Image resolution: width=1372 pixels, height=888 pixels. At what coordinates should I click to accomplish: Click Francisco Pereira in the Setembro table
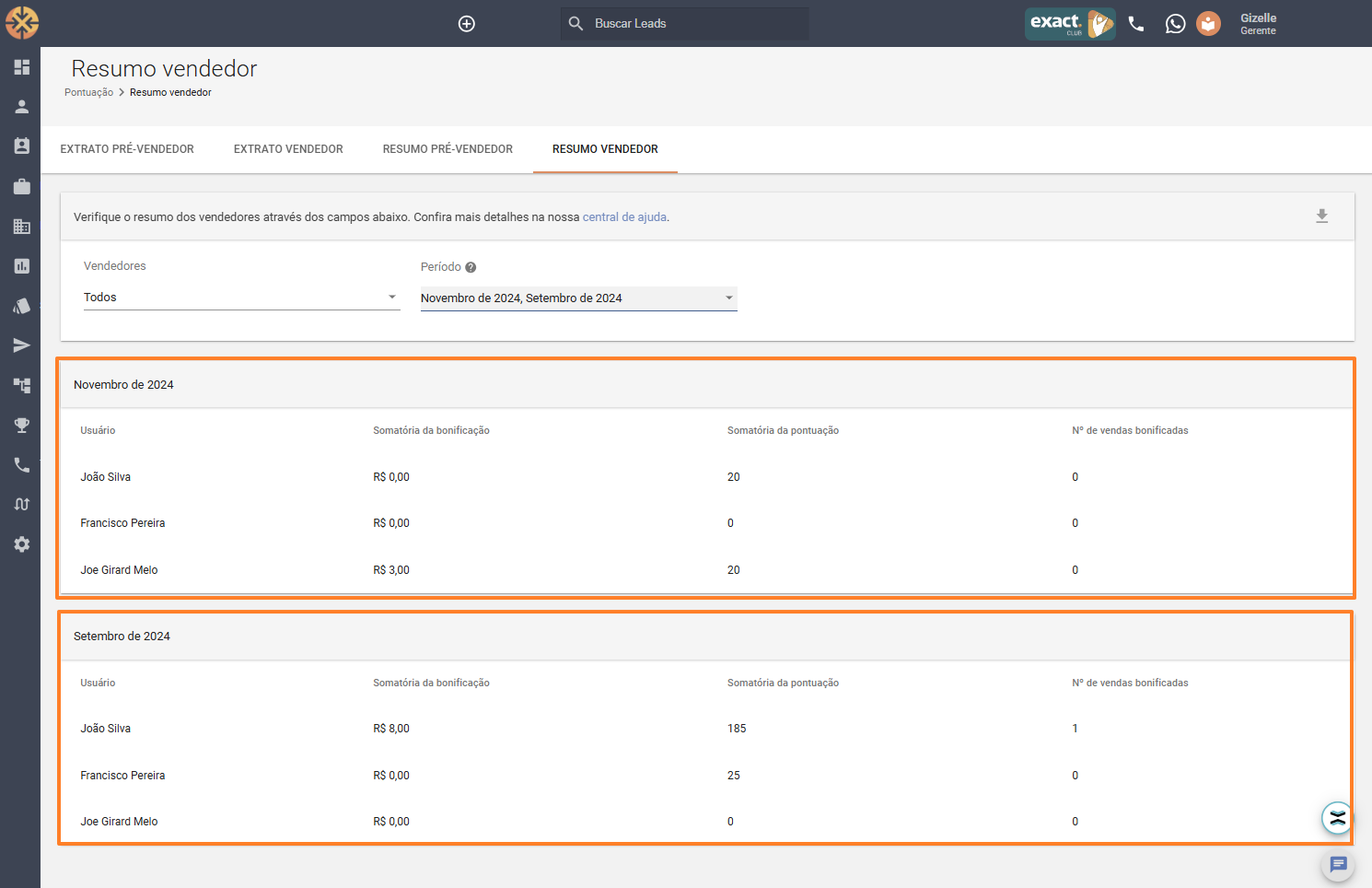click(122, 776)
